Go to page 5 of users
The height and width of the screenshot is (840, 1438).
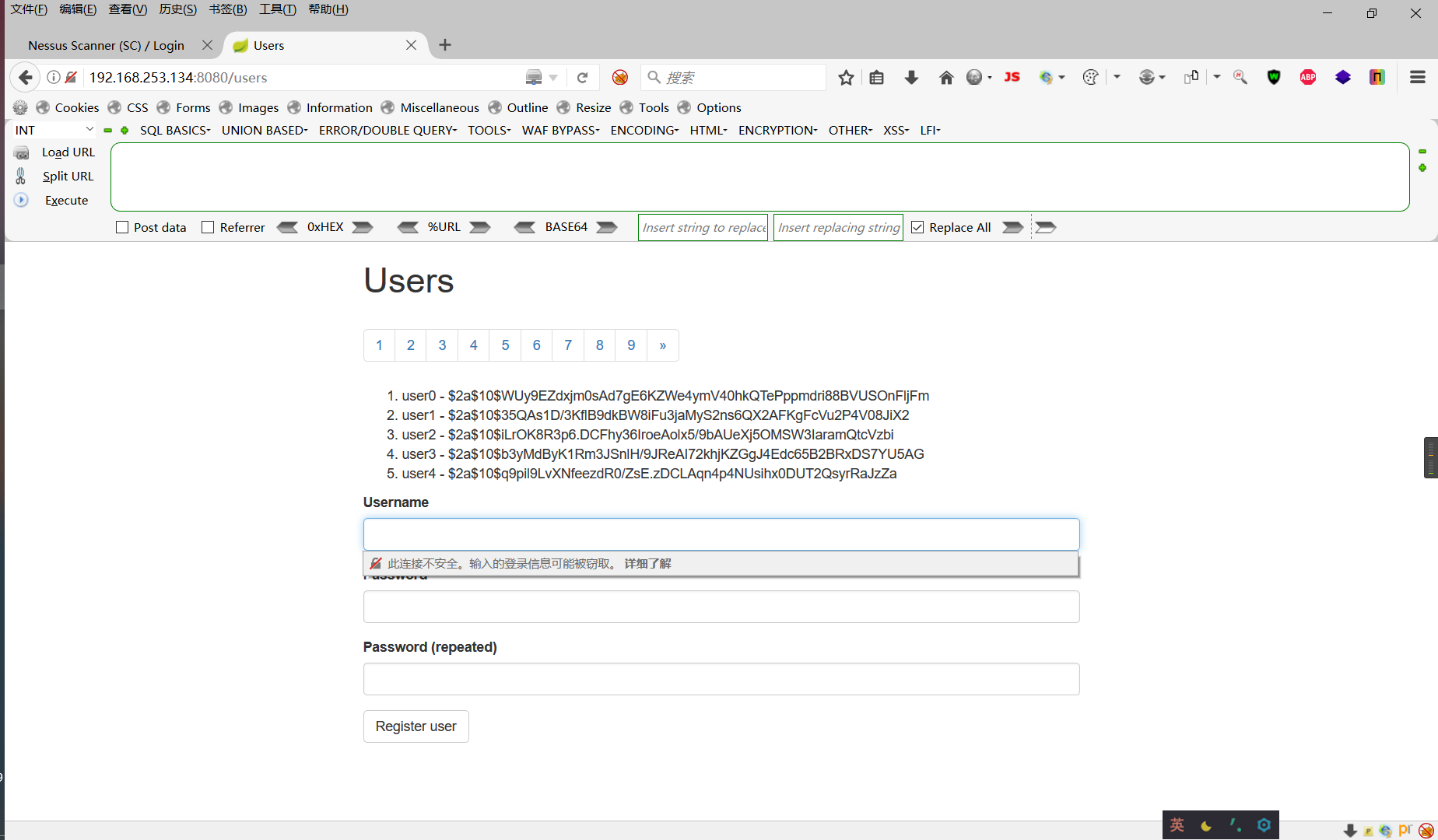(505, 345)
